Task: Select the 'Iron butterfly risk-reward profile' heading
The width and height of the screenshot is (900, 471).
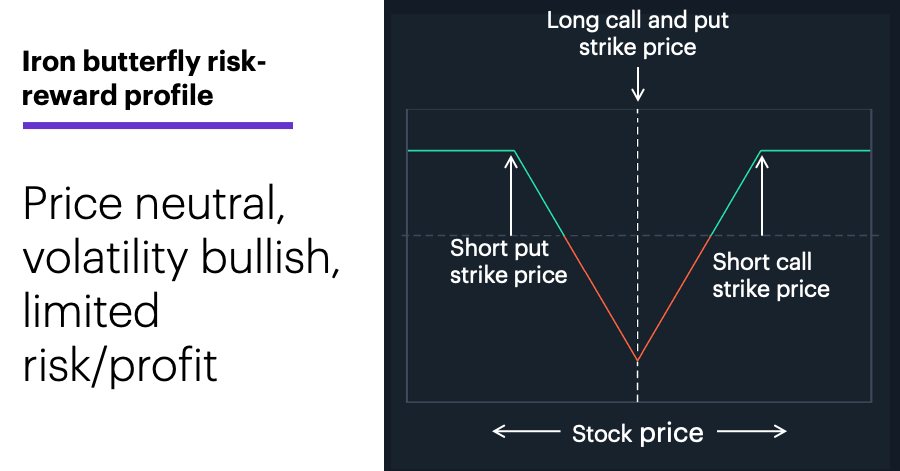Action: pyautogui.click(x=143, y=79)
